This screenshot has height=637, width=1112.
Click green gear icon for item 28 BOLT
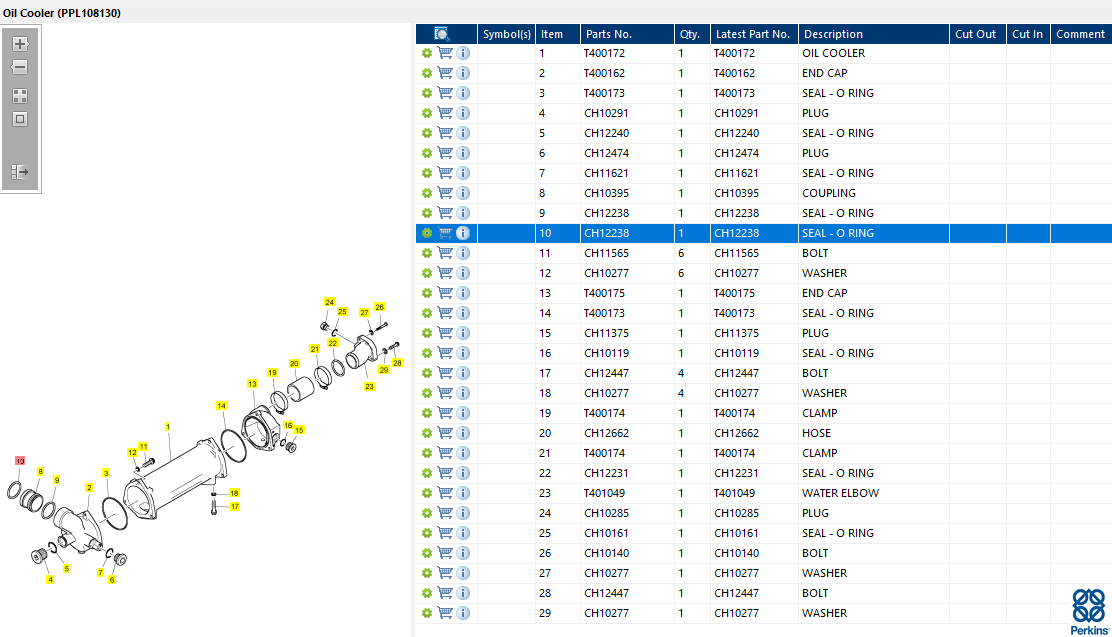point(427,593)
